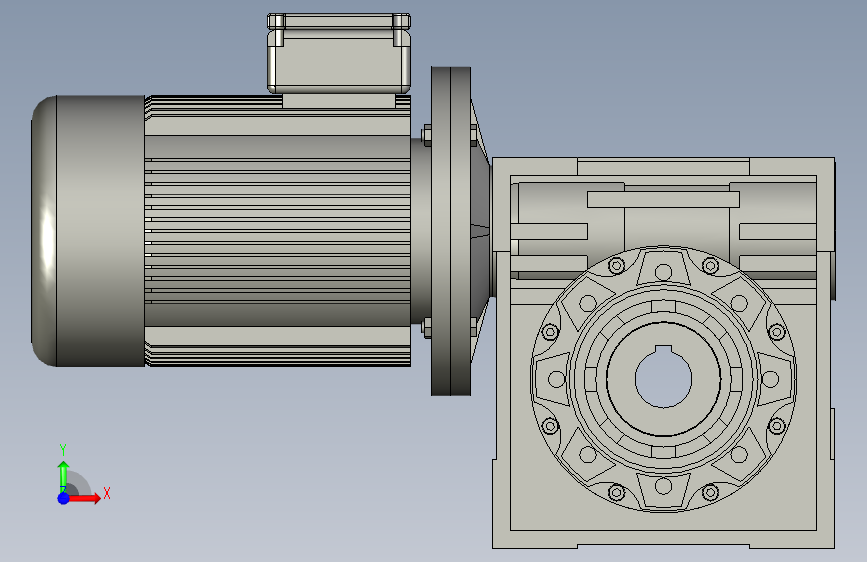
Task: Click the green Y axis arrow of triad
Action: coord(64,476)
